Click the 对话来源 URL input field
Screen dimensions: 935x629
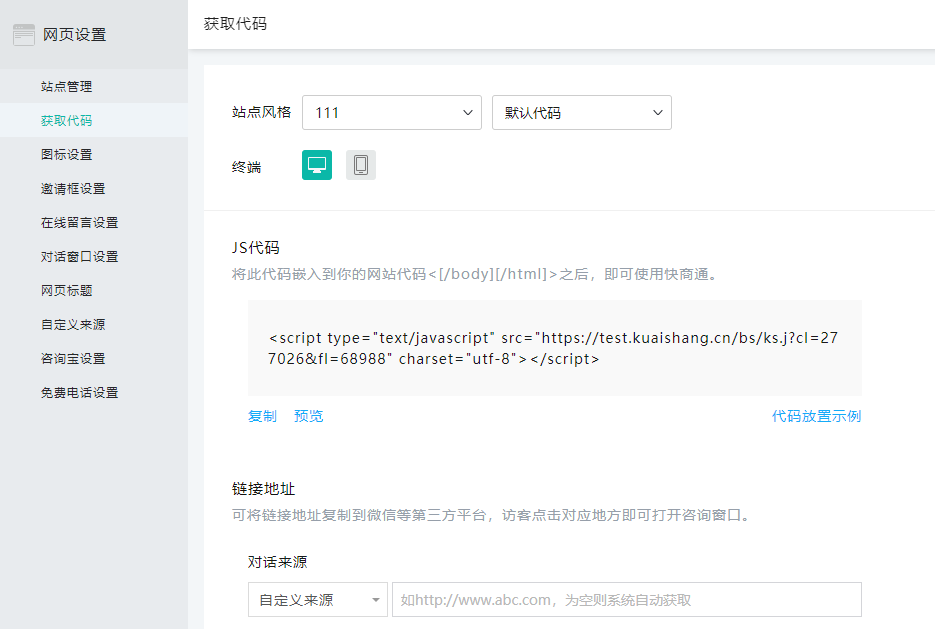(x=626, y=600)
